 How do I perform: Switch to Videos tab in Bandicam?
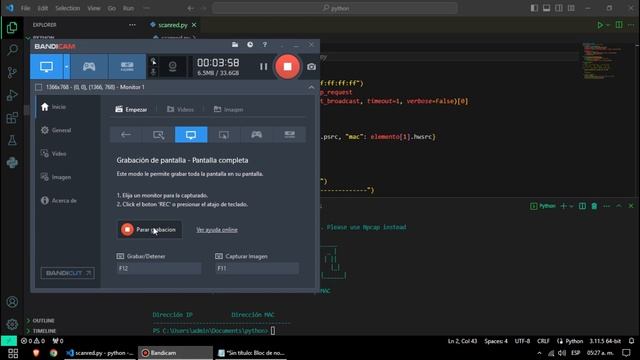(180, 109)
